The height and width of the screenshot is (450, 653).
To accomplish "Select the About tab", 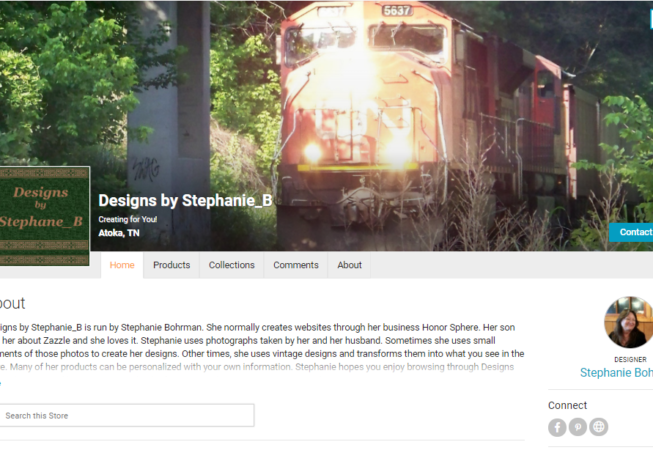I will click(x=349, y=265).
